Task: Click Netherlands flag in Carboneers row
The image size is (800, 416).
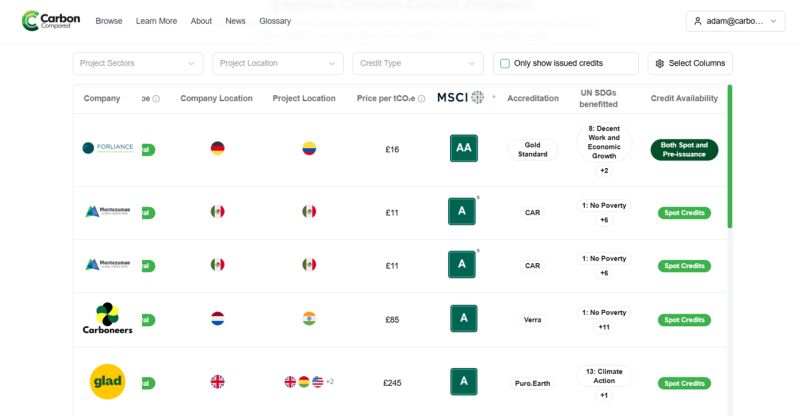Action: click(x=217, y=319)
